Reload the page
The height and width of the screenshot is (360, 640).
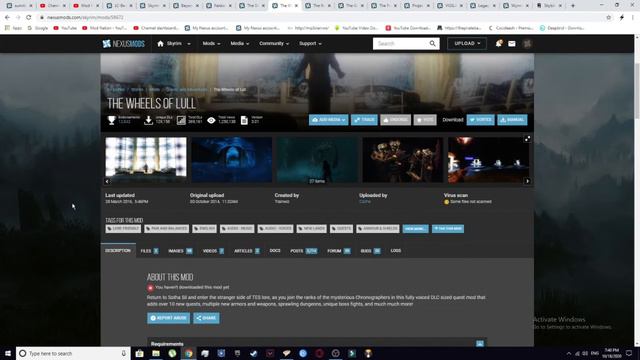29,18
